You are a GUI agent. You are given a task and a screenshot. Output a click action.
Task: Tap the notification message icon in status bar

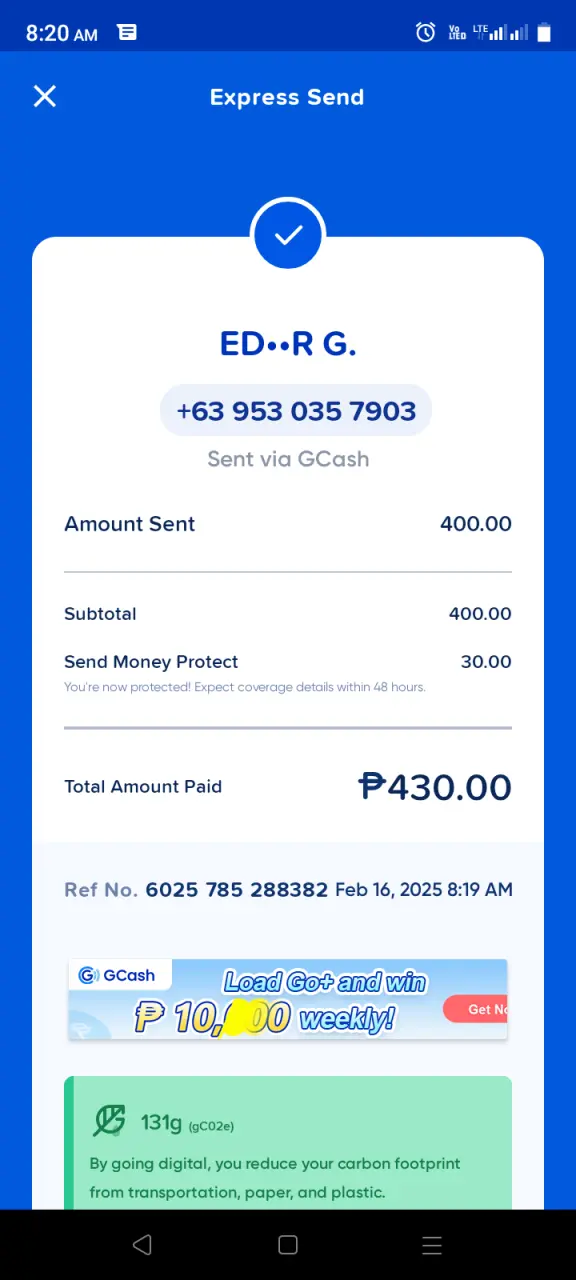coord(127,32)
